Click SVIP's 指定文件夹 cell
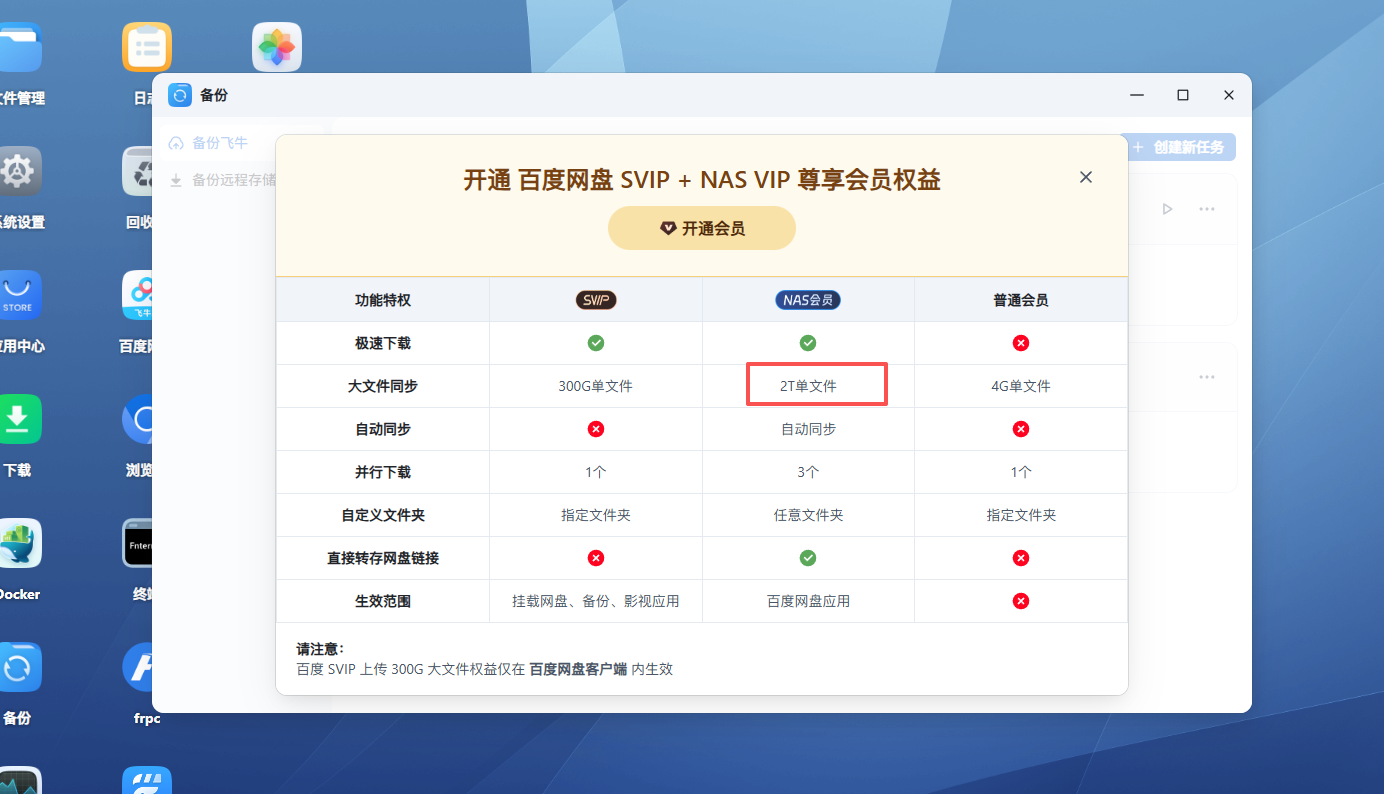 pyautogui.click(x=596, y=515)
